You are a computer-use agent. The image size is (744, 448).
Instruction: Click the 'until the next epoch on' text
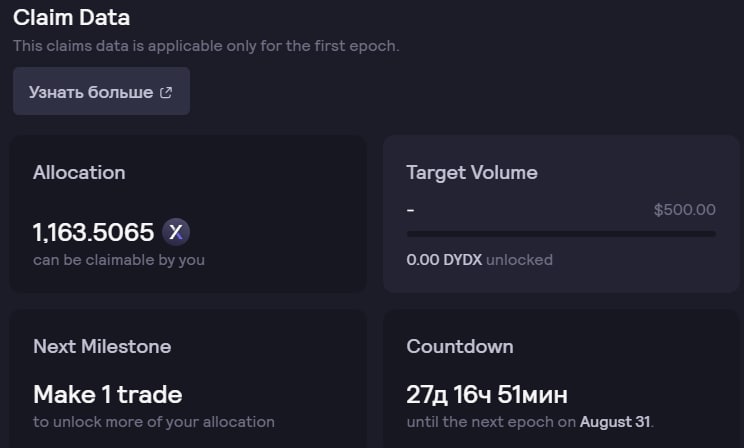[x=490, y=422]
